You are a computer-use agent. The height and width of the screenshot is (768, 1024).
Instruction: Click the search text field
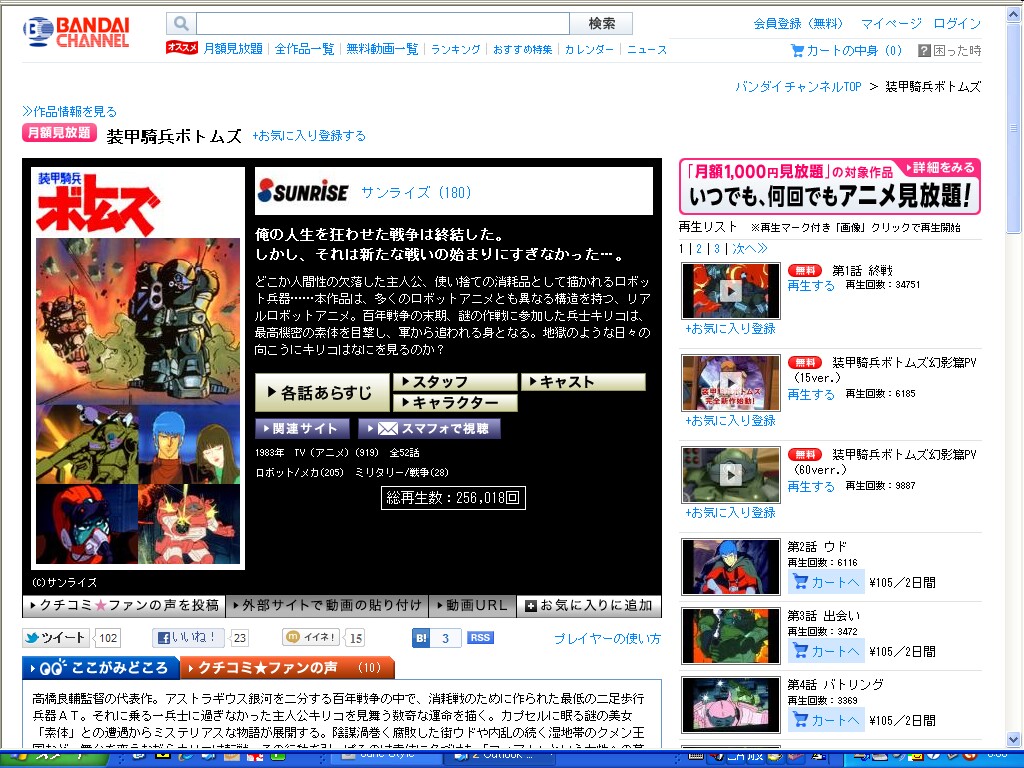point(383,24)
